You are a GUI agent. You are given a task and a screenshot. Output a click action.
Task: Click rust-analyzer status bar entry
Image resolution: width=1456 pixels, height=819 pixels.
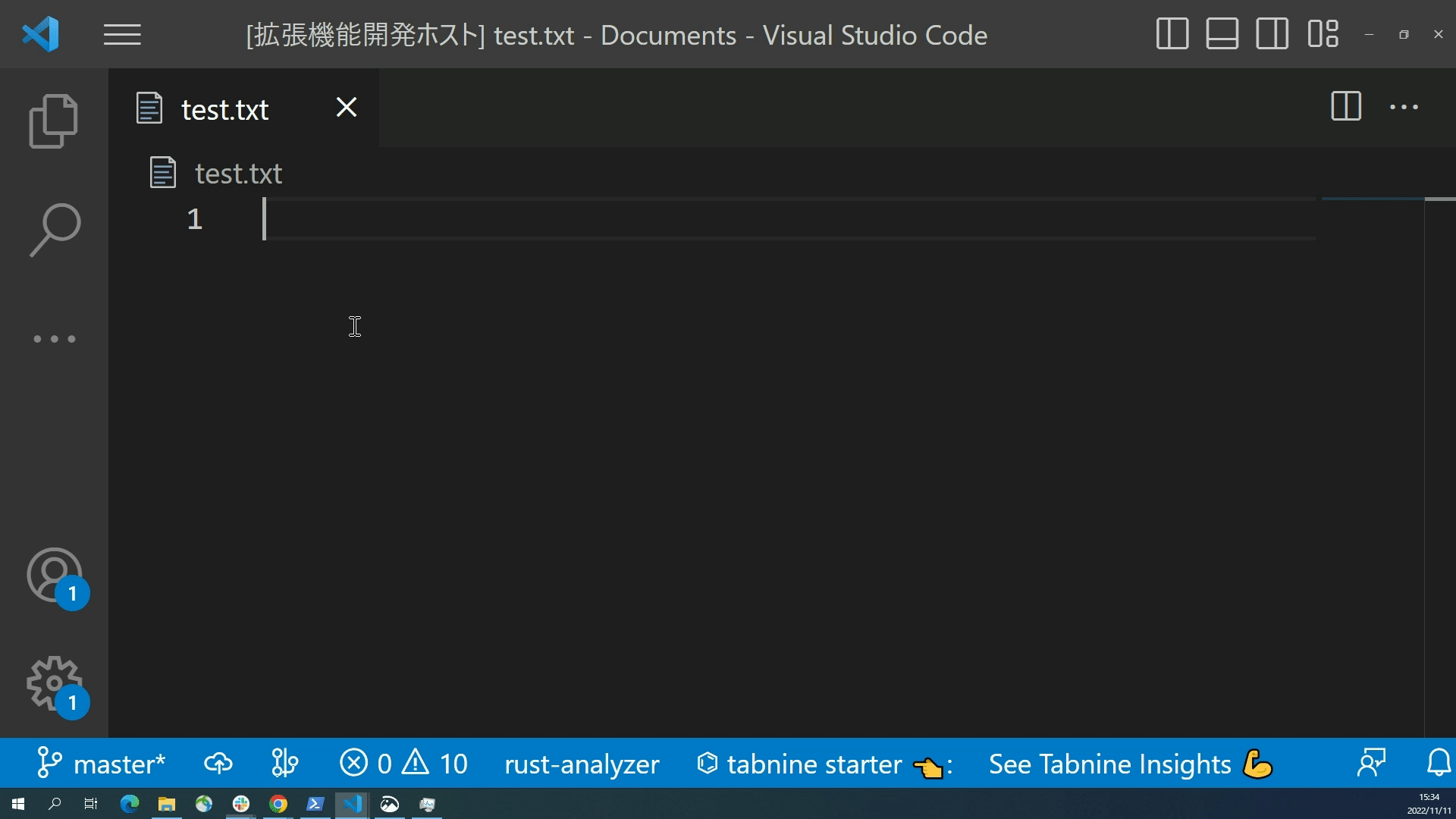pos(582,764)
